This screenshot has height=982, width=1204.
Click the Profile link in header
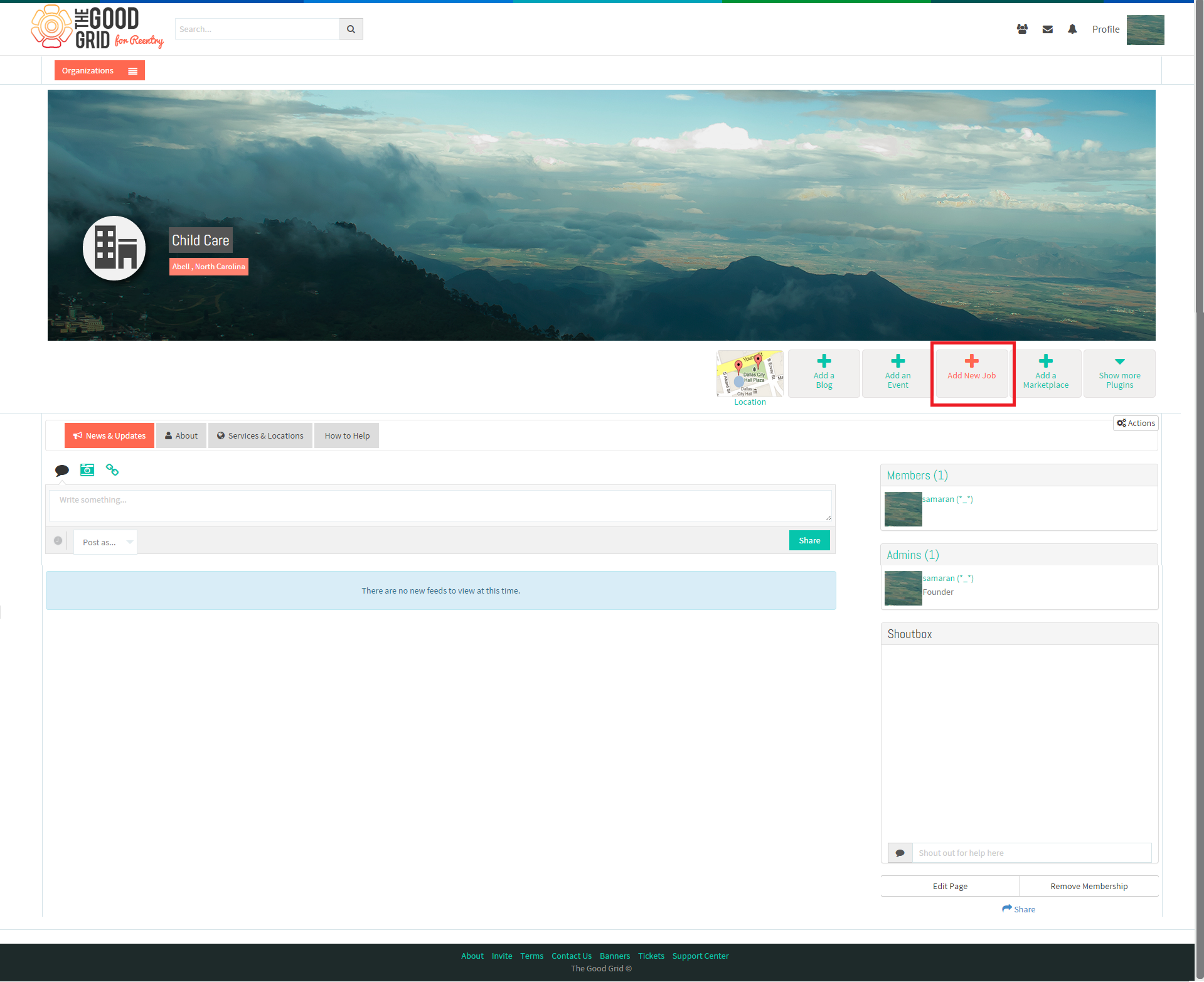tap(1105, 29)
